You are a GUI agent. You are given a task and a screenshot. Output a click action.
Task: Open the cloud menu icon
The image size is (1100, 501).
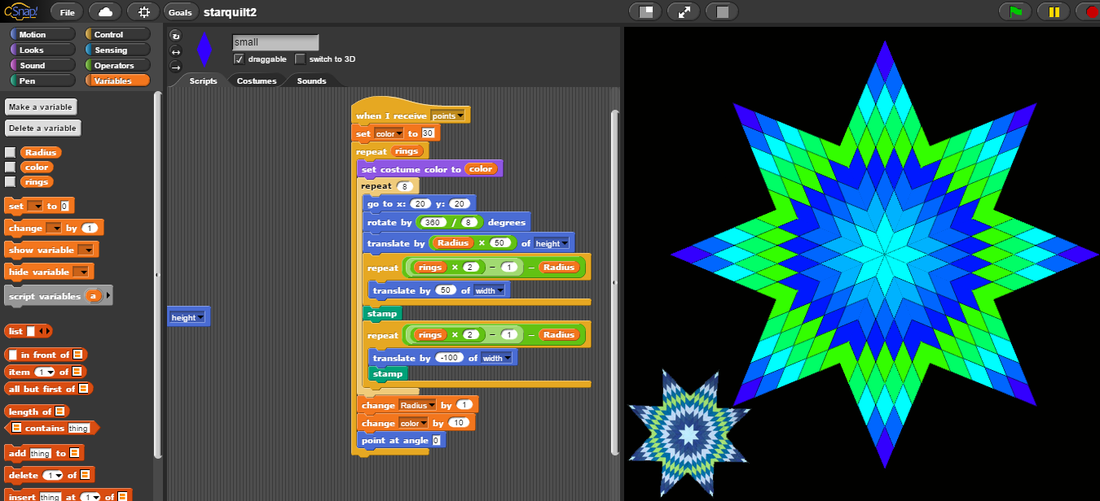tap(105, 12)
